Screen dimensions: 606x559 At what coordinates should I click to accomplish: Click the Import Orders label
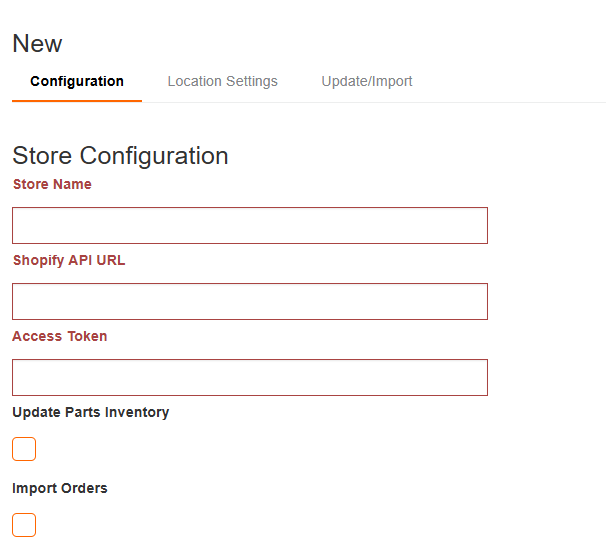[60, 488]
